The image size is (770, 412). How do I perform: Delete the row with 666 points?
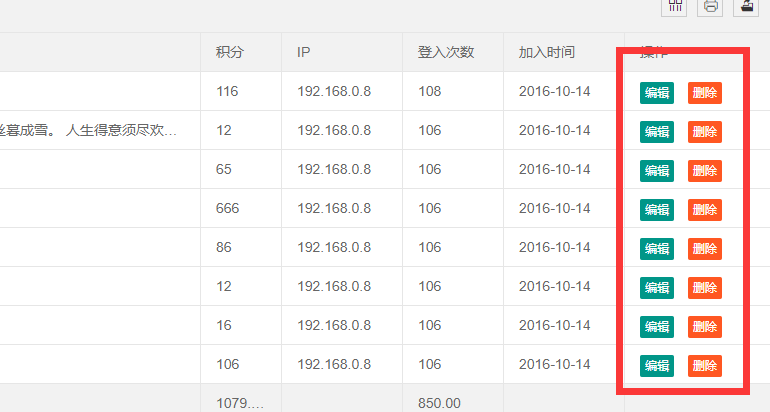pos(705,210)
